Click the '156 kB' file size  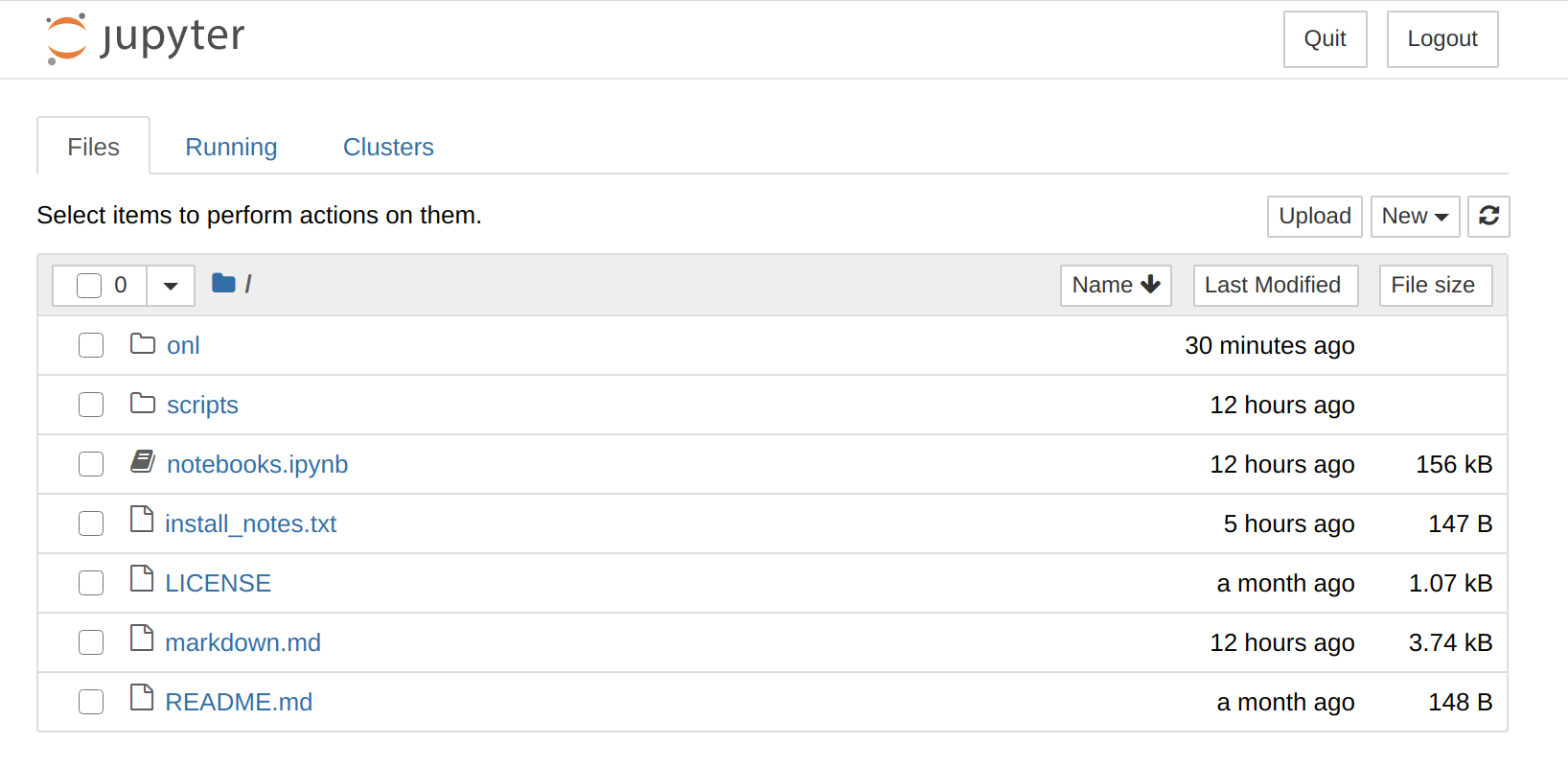(1454, 464)
